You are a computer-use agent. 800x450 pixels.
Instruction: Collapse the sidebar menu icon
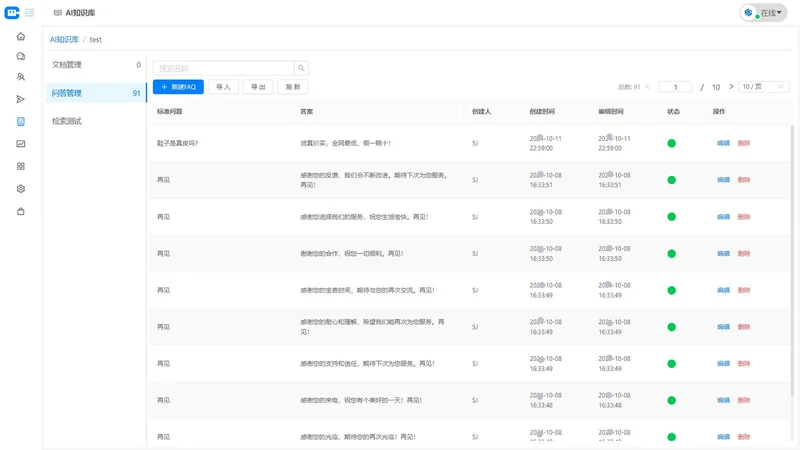30,13
